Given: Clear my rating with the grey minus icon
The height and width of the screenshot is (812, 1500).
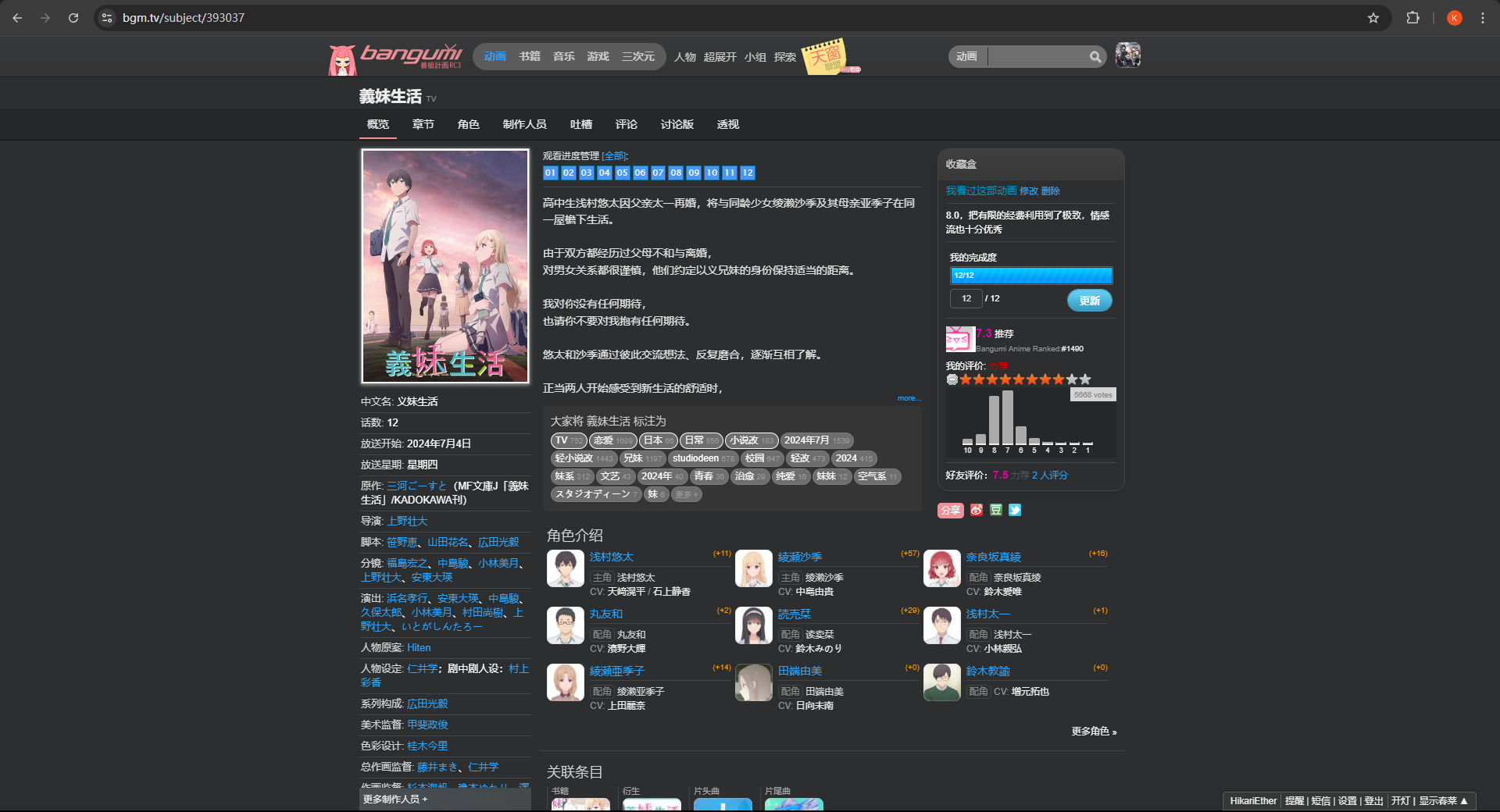Looking at the screenshot, I should point(952,379).
